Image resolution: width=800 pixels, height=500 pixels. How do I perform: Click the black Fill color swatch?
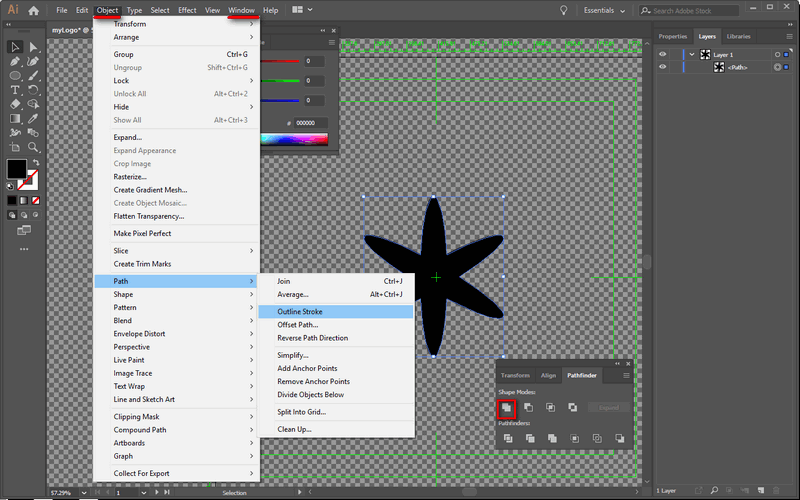pyautogui.click(x=16, y=169)
